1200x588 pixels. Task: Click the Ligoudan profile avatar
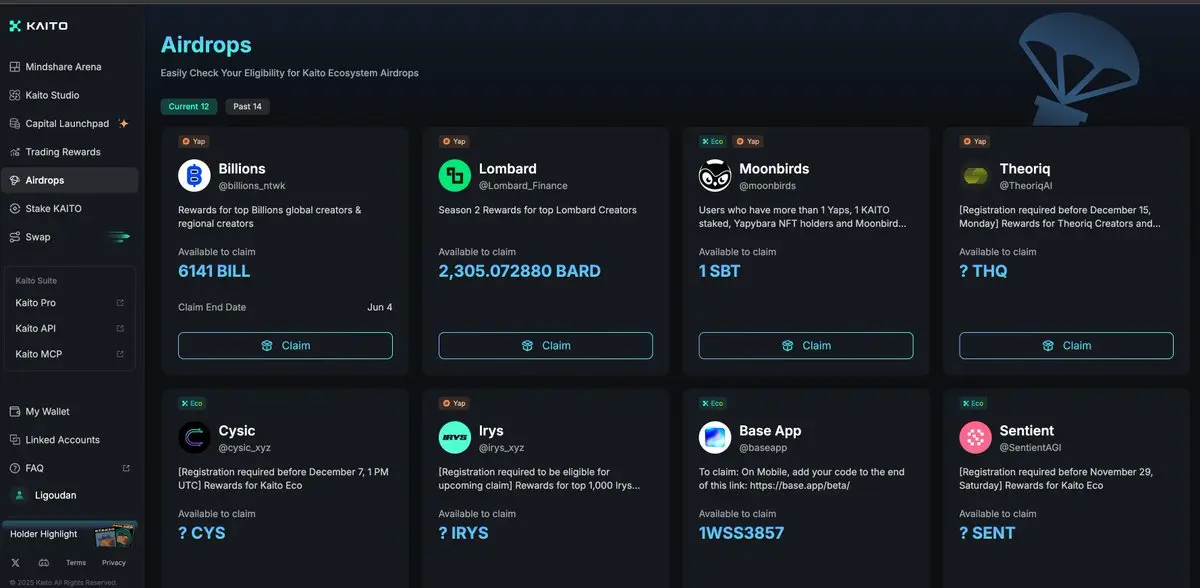18,495
